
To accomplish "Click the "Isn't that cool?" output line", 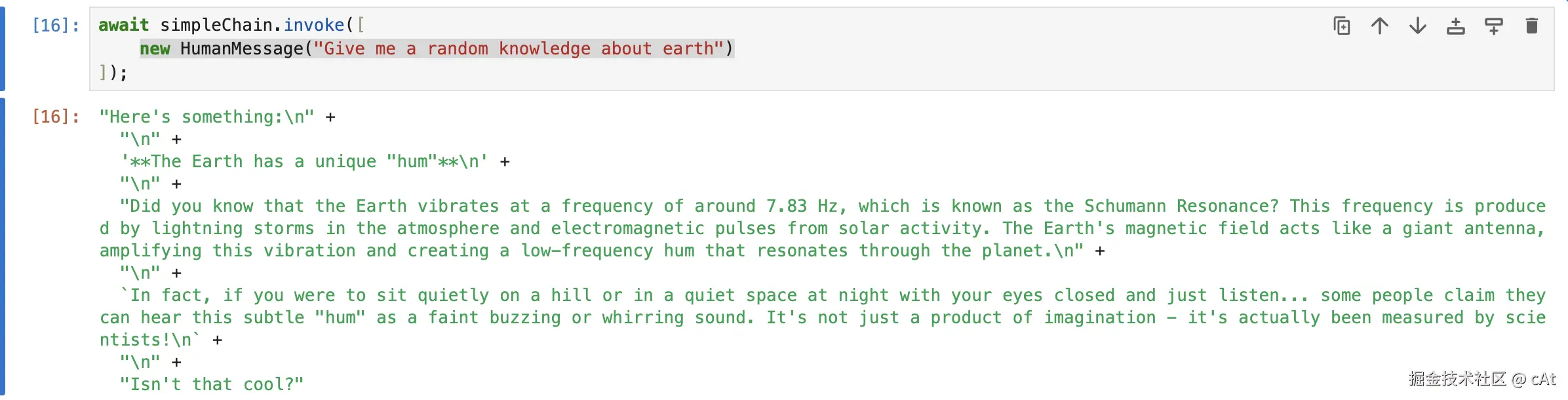I will click(212, 384).
